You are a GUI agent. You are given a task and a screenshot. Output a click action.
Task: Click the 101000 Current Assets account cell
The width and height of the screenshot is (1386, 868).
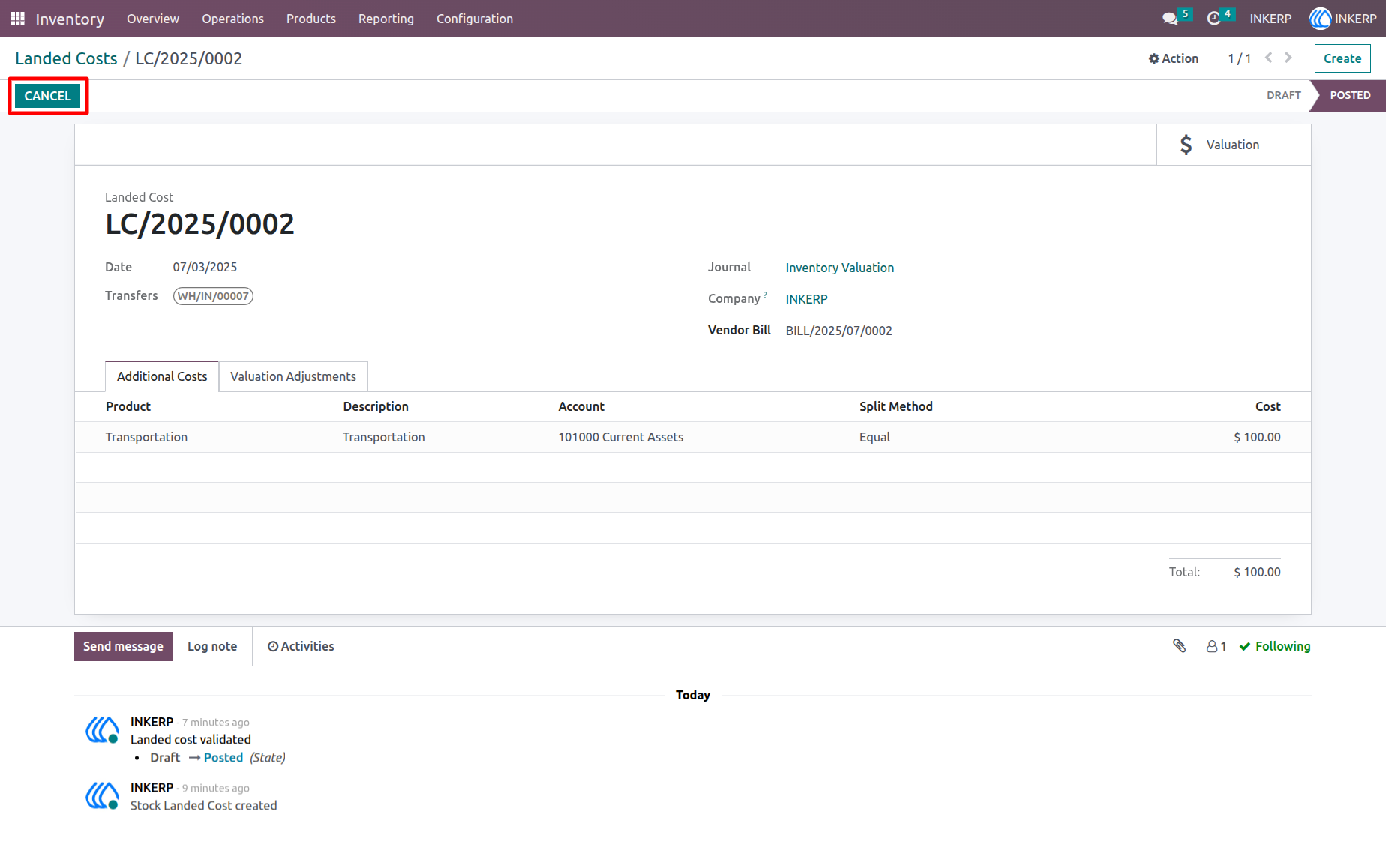(x=621, y=437)
